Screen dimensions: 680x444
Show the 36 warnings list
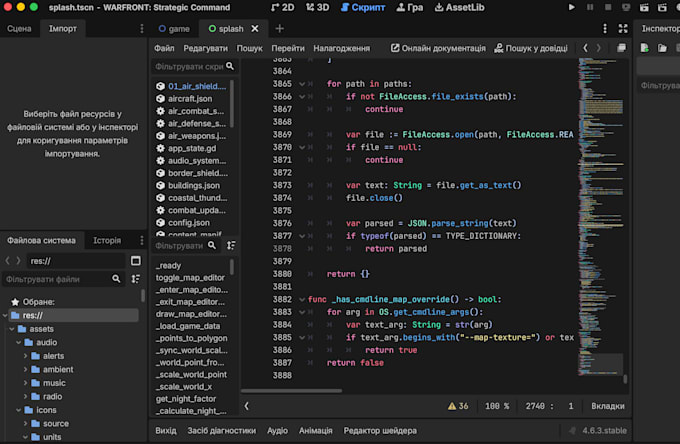click(458, 406)
